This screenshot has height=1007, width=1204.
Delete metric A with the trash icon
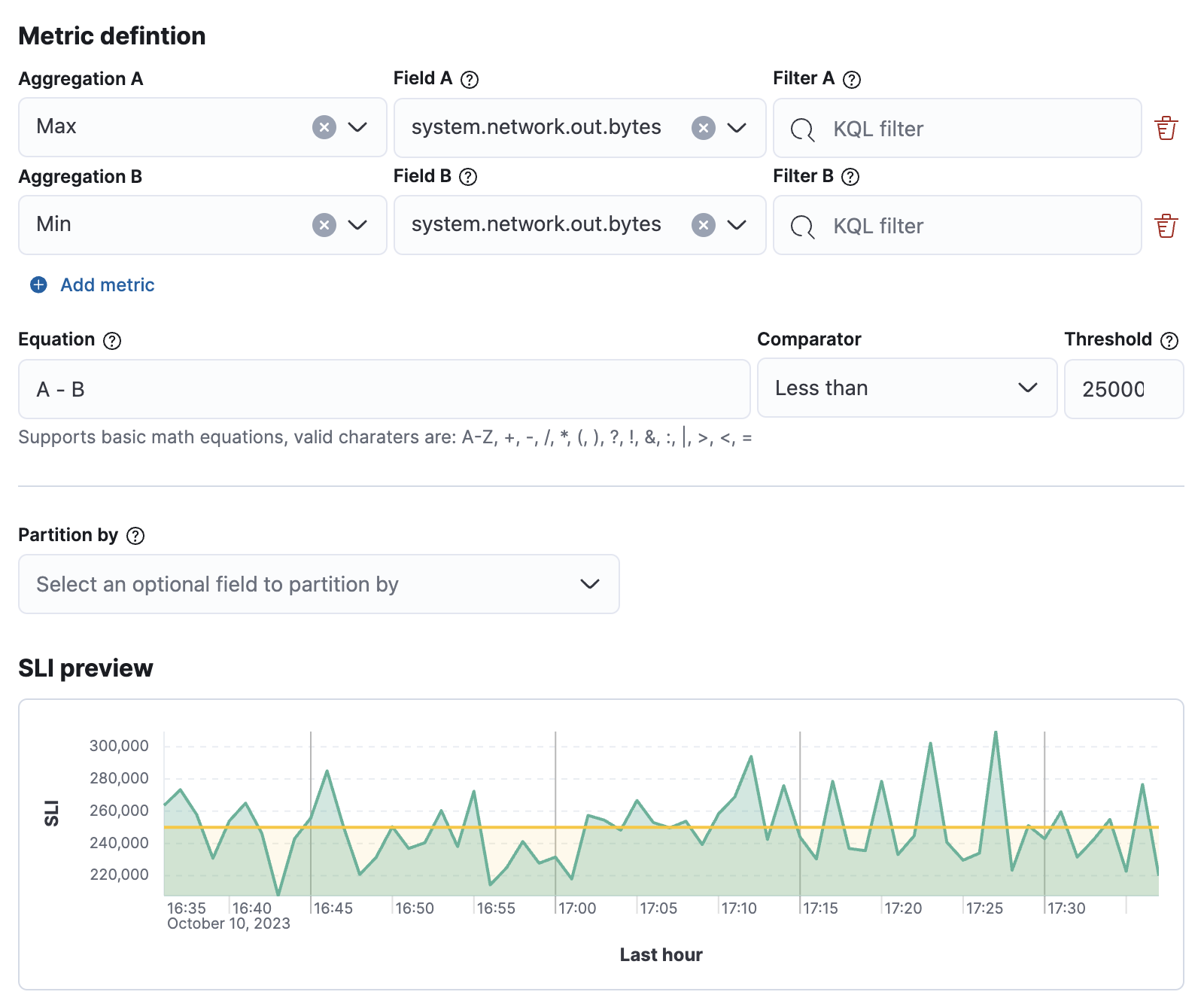coord(1166,128)
